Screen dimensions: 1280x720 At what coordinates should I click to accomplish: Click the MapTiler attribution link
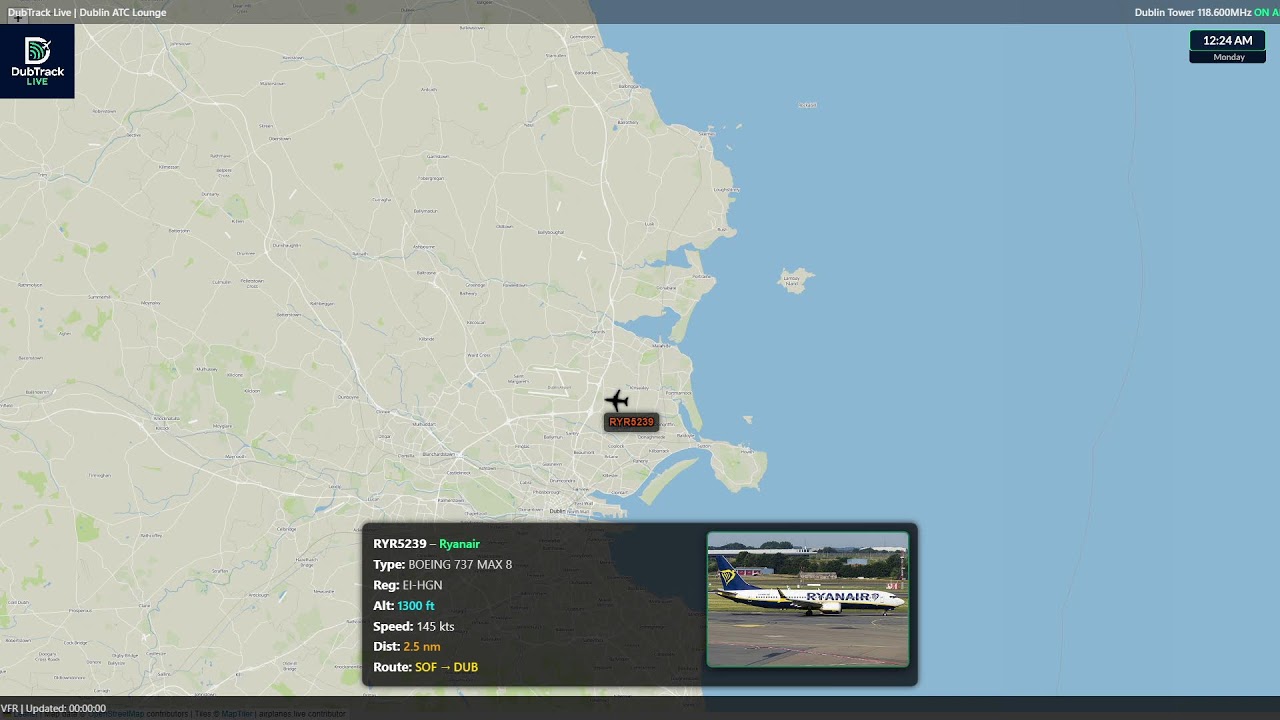(237, 714)
